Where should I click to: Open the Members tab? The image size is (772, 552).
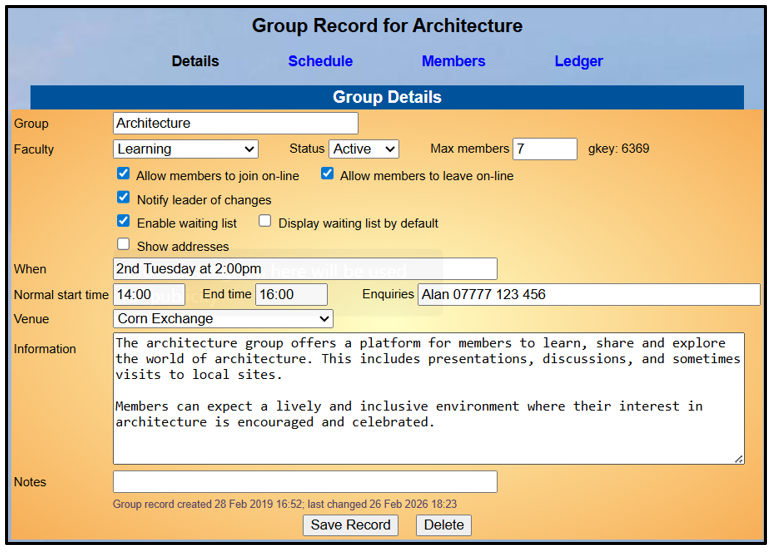(x=453, y=61)
